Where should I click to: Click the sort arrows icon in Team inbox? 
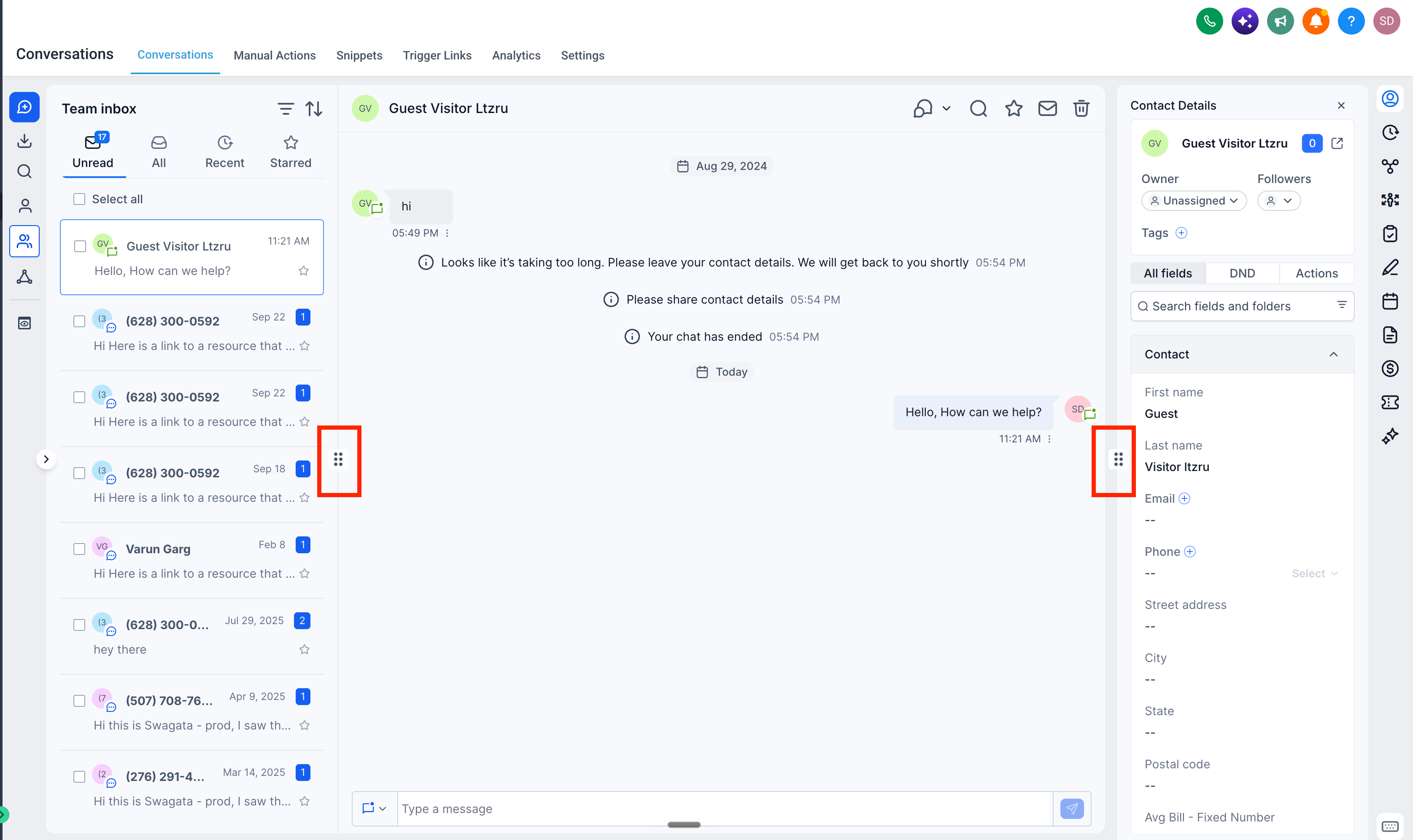[314, 108]
